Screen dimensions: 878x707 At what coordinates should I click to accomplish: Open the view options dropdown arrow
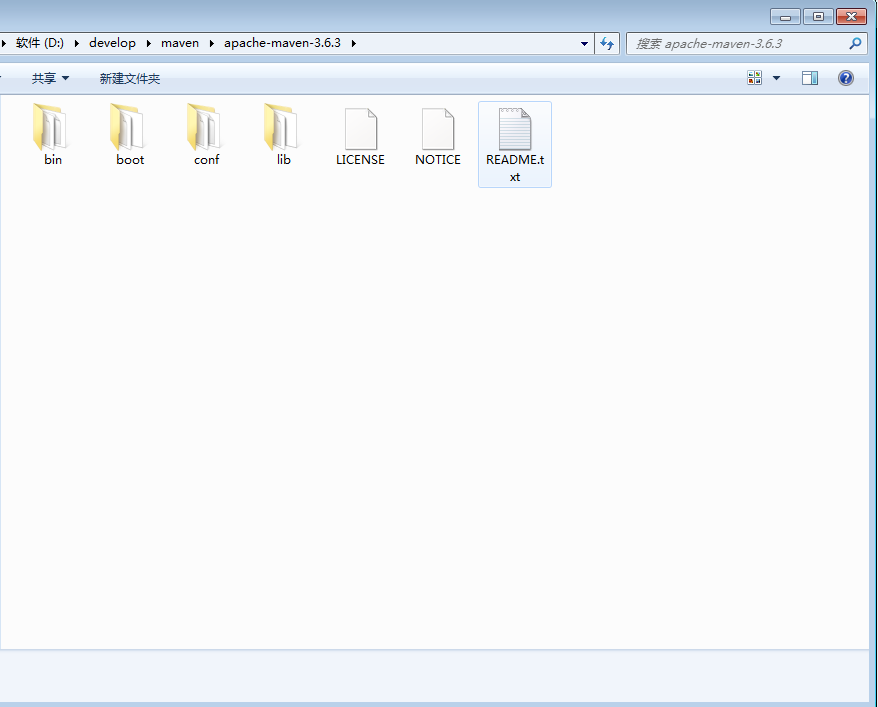click(777, 78)
